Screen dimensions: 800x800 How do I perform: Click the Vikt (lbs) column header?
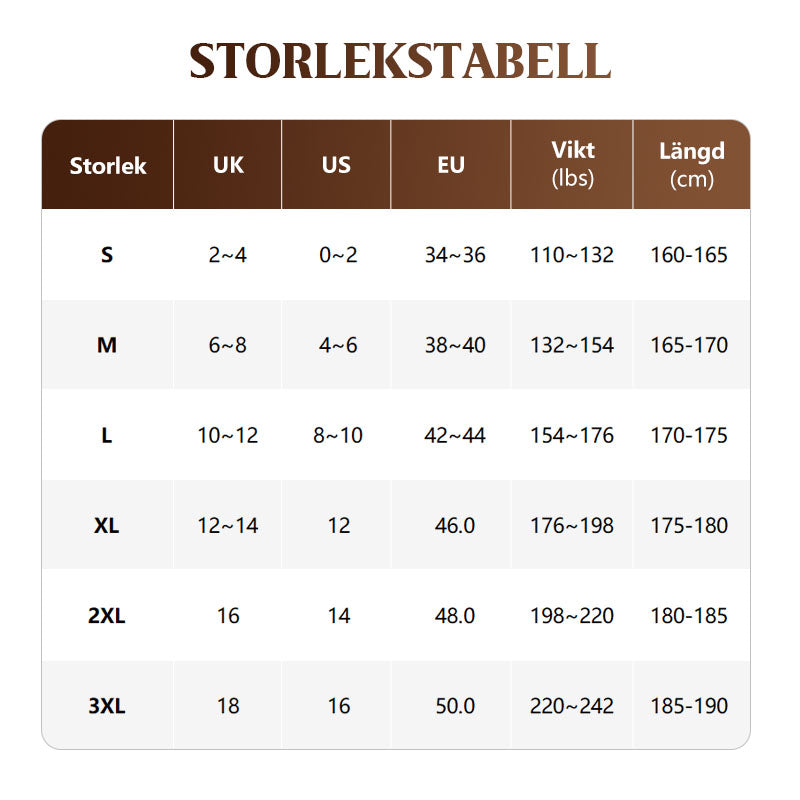tap(572, 164)
